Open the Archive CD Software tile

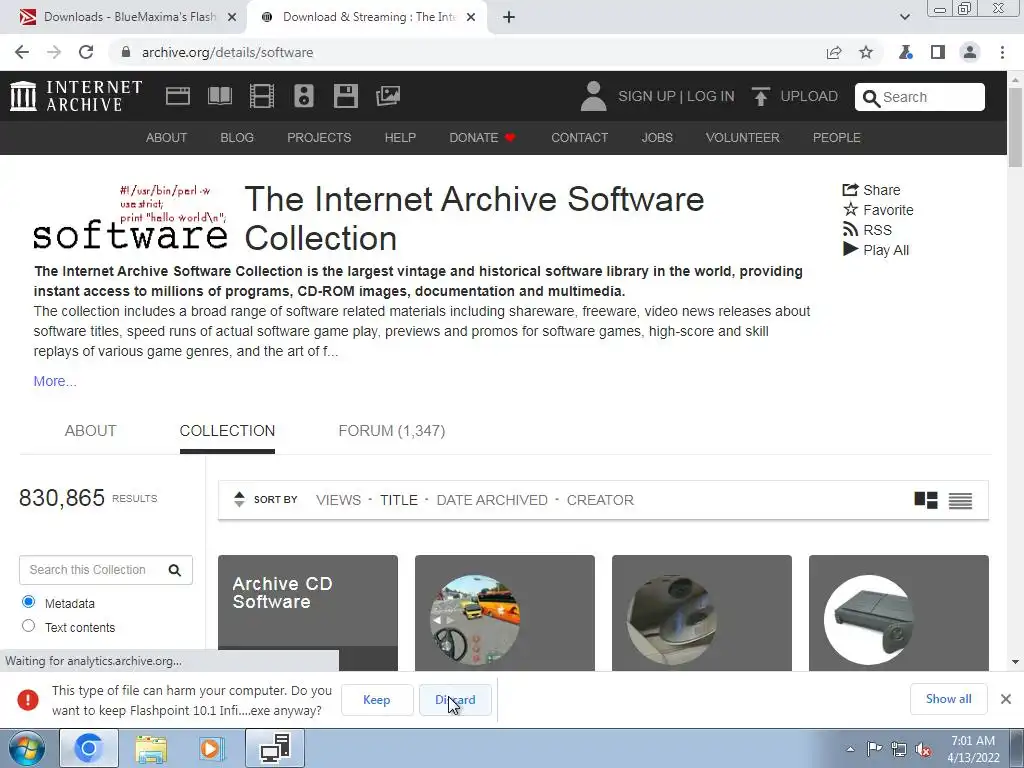pos(308,613)
